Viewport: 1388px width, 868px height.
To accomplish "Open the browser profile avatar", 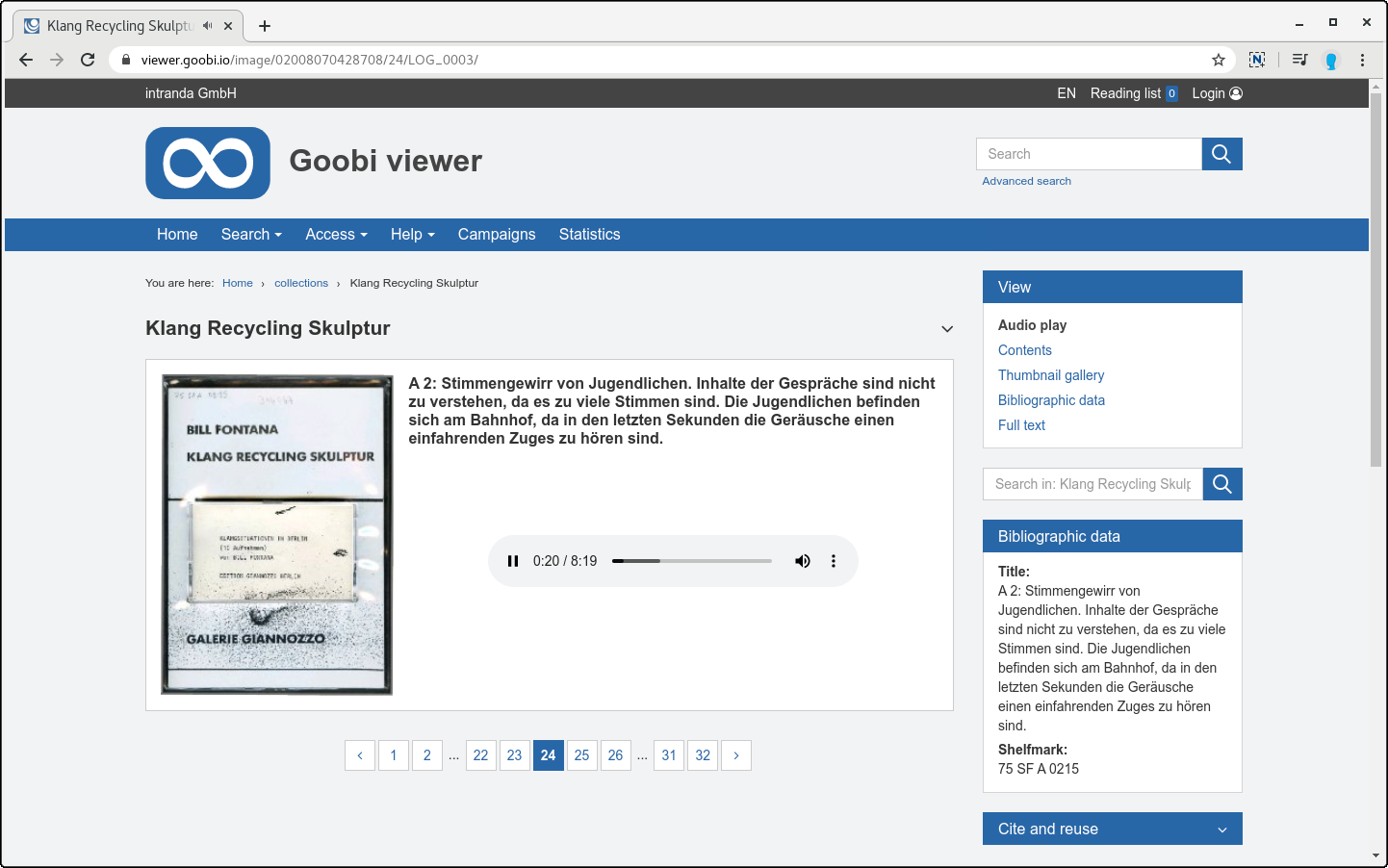I will tap(1331, 60).
